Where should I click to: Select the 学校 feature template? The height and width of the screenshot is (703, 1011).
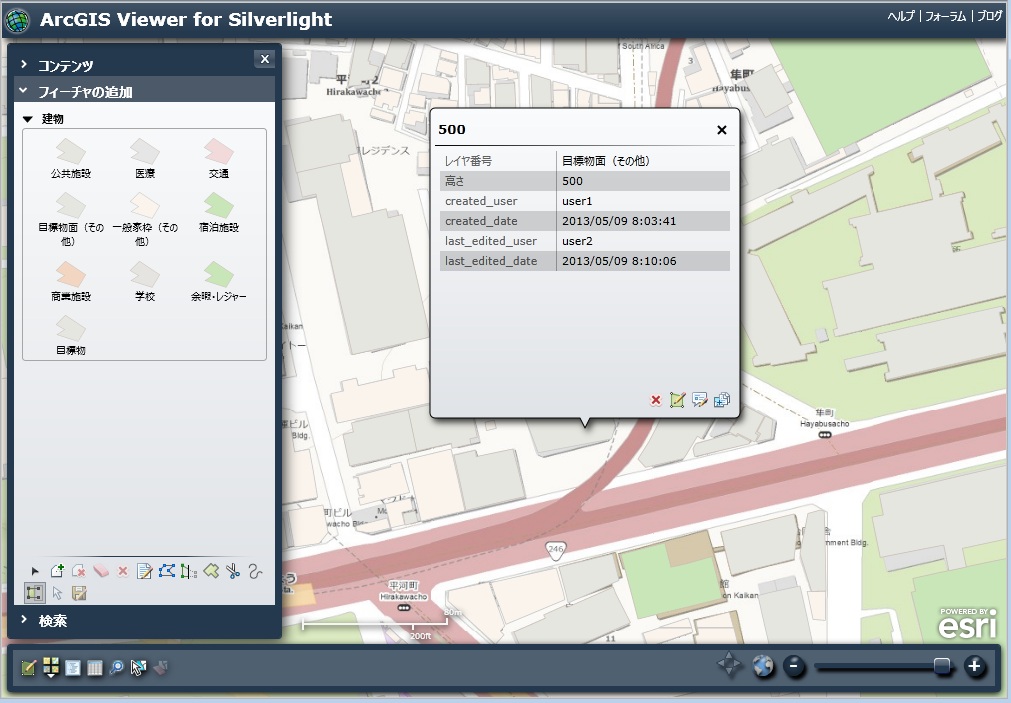(145, 281)
